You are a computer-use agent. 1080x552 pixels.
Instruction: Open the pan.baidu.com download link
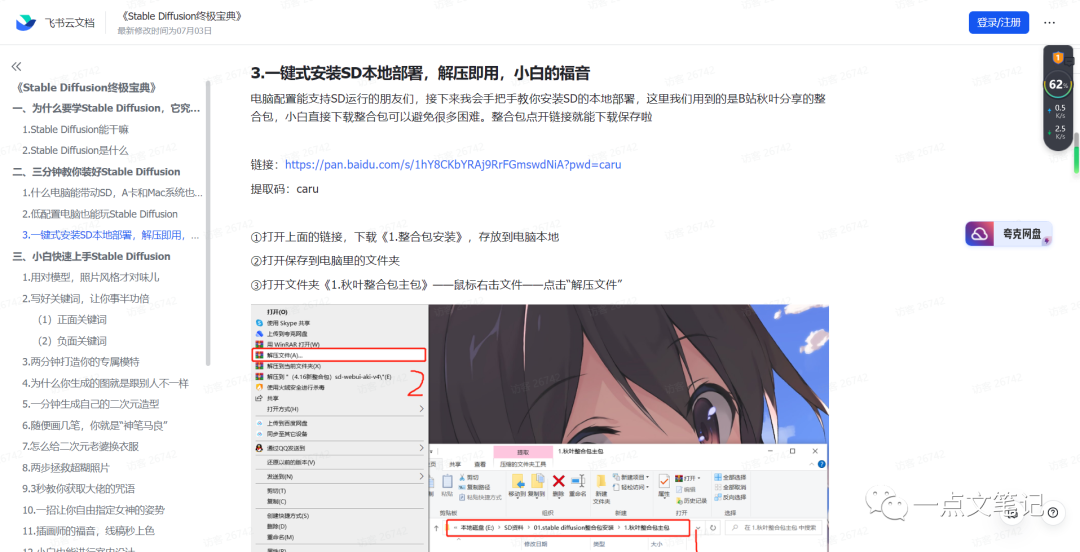point(453,165)
